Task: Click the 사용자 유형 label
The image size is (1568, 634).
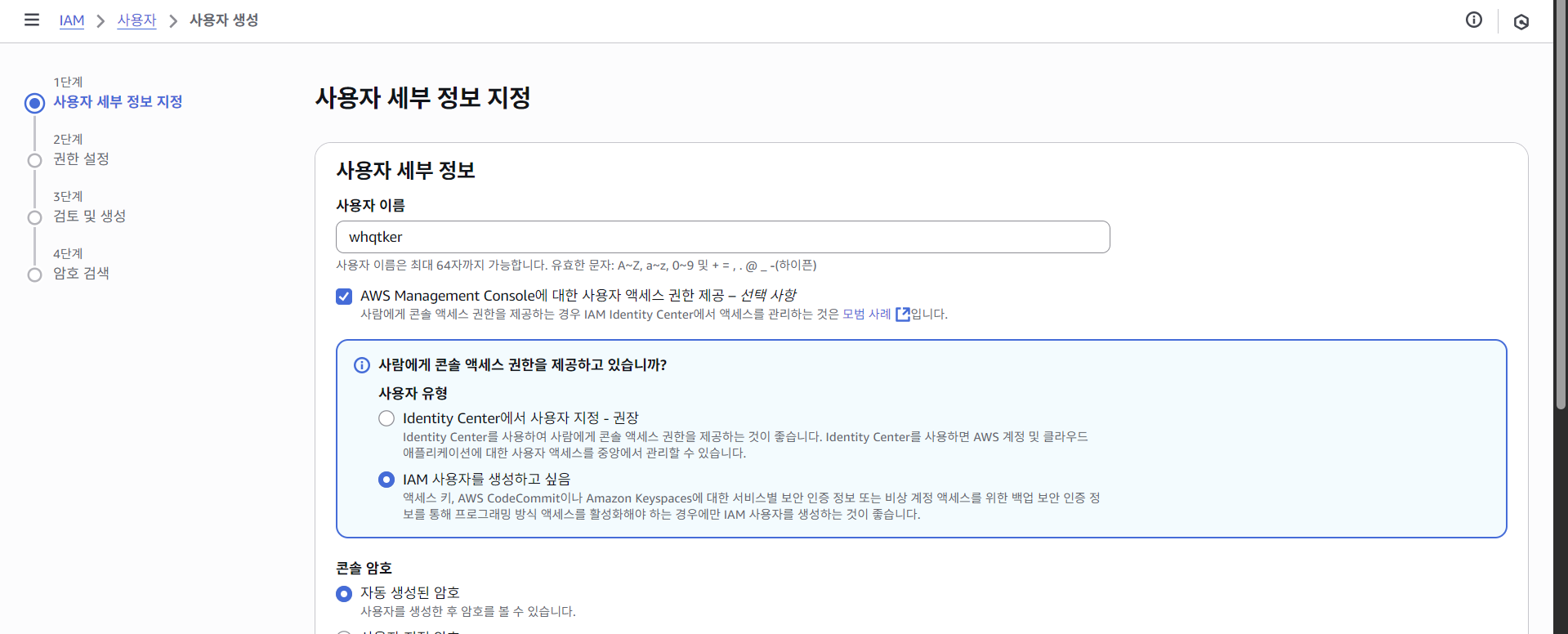Action: [x=413, y=394]
